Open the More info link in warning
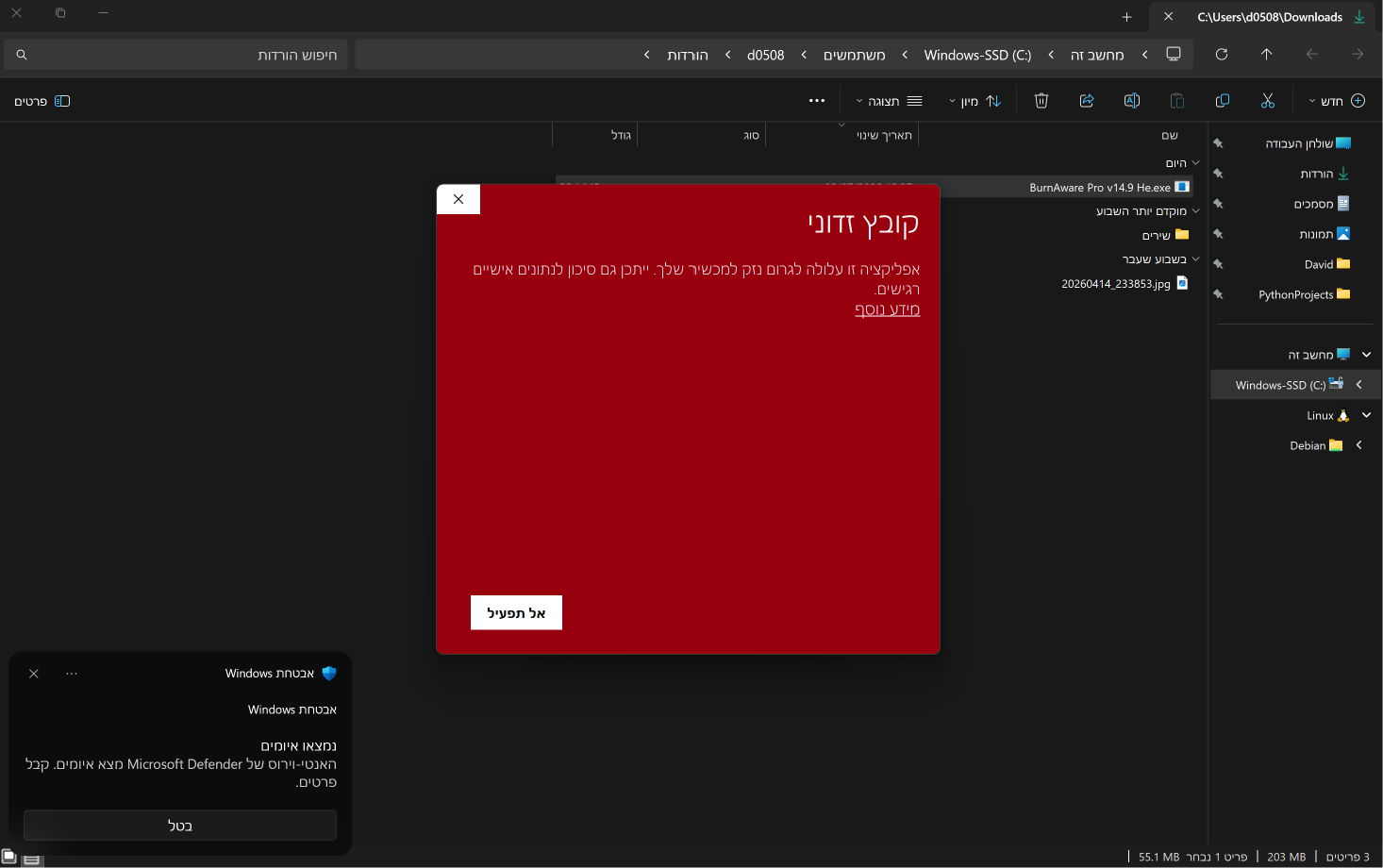The height and width of the screenshot is (868, 1383). coord(887,309)
